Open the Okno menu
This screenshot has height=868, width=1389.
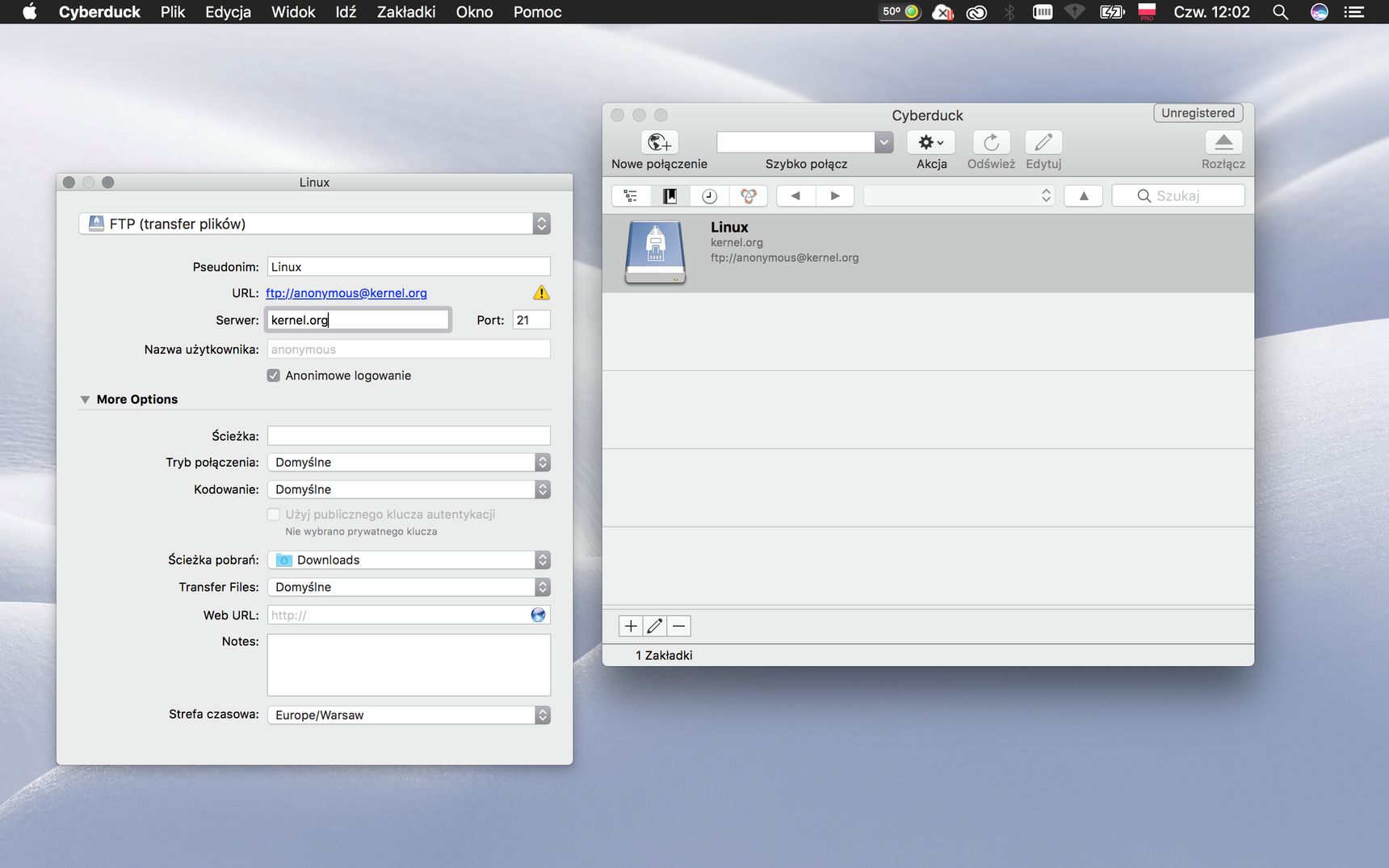click(474, 12)
